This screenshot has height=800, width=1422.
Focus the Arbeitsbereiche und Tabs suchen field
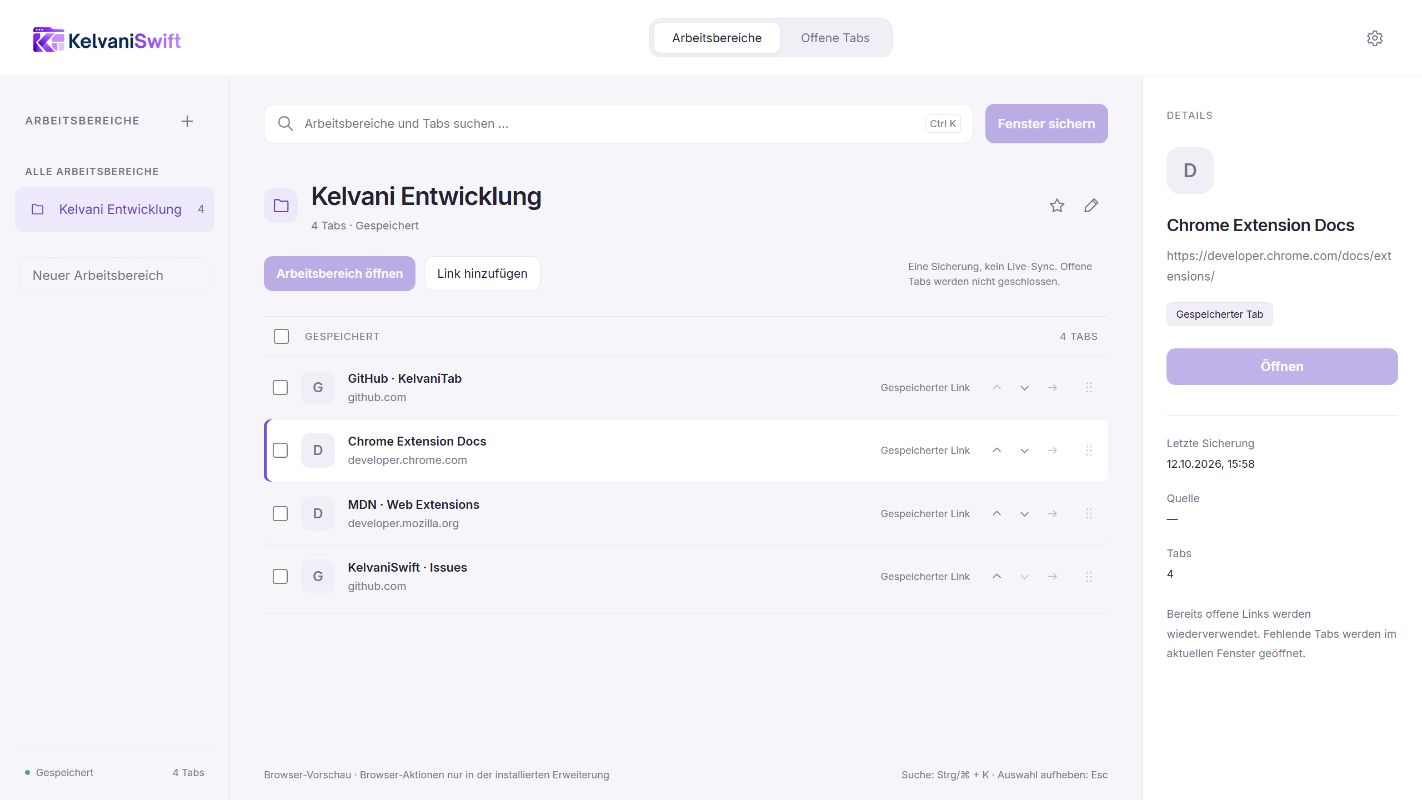618,124
